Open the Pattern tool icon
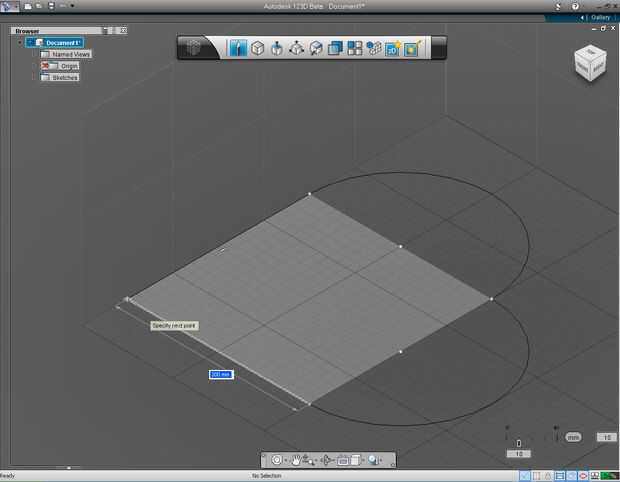Screen dimensions: 620x482 coord(355,48)
